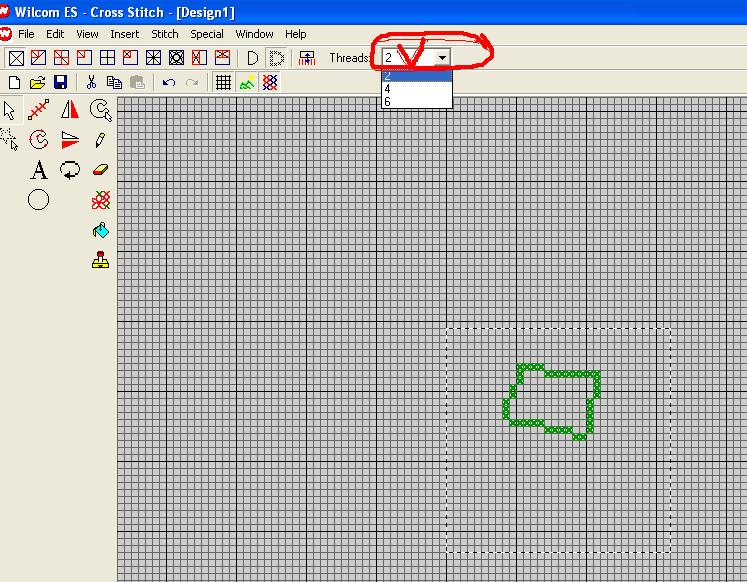The height and width of the screenshot is (582, 747).
Task: Select the paint bucket Fill tool
Action: (x=101, y=231)
